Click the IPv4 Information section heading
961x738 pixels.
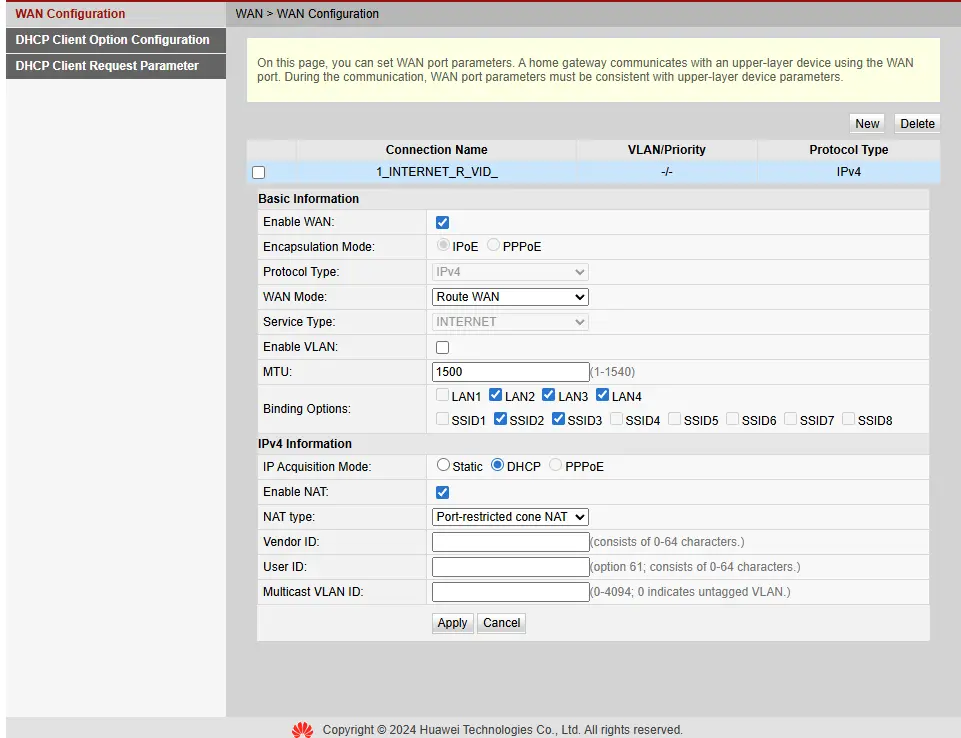(x=305, y=444)
